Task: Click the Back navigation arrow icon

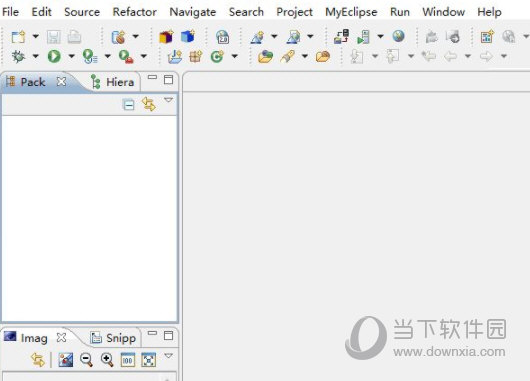Action: [x=450, y=56]
